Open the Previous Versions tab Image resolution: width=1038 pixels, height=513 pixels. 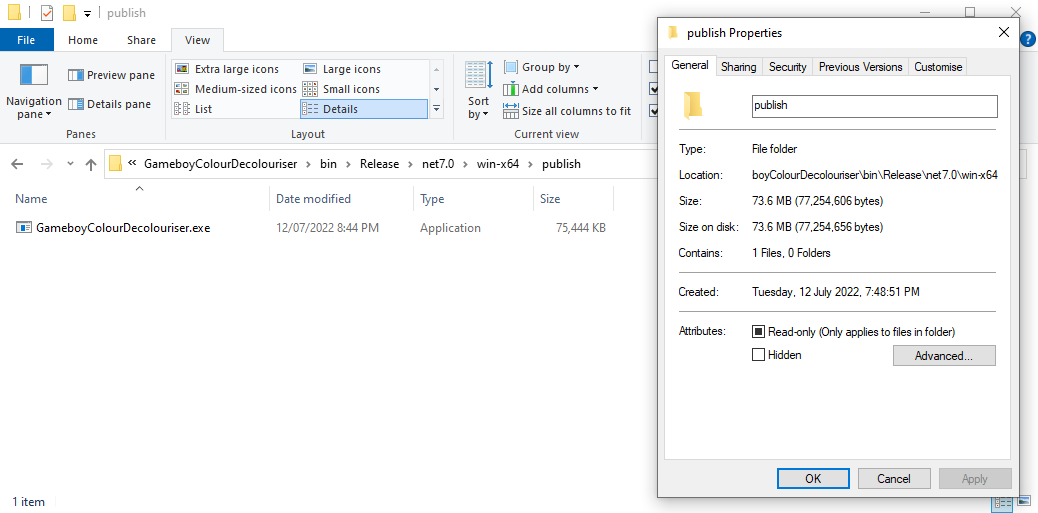pos(860,67)
